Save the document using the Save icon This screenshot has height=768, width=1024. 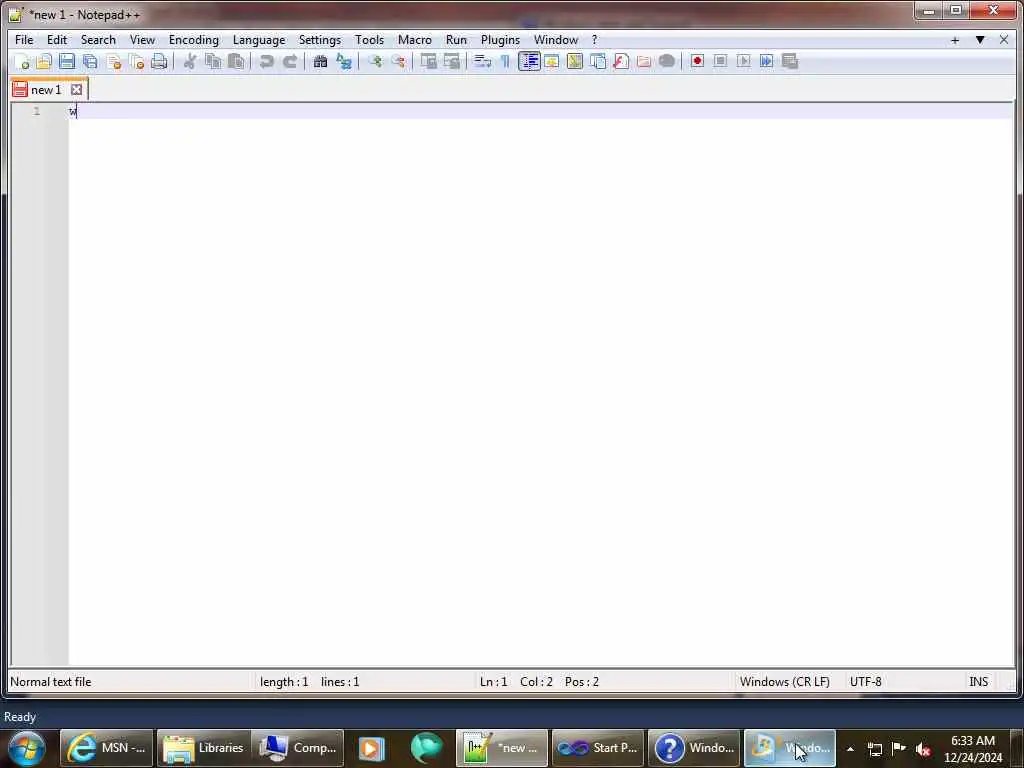click(x=67, y=61)
